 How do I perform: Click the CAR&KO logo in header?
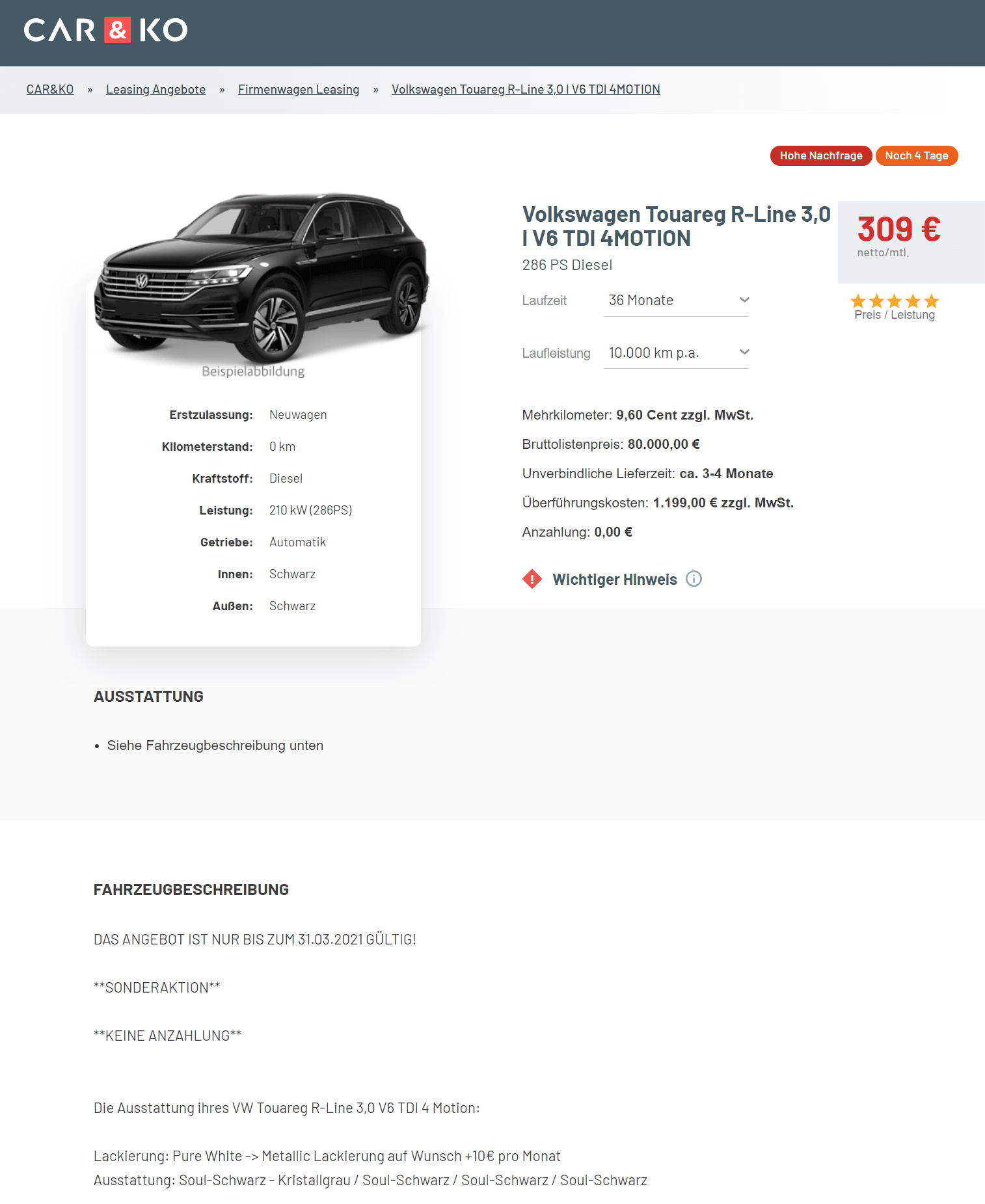pos(105,30)
